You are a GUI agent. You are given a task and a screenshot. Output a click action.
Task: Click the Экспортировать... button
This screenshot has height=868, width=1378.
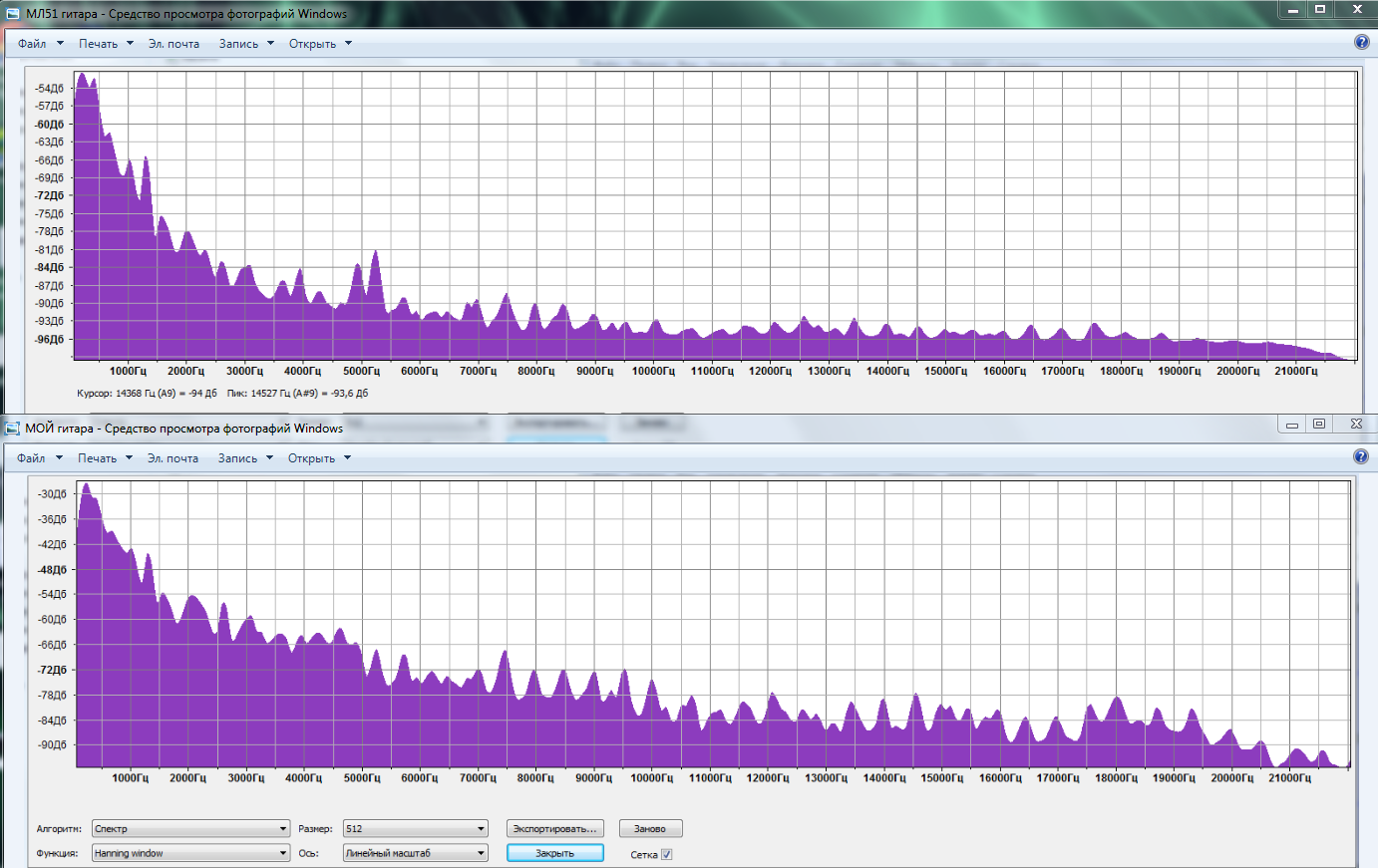[555, 828]
